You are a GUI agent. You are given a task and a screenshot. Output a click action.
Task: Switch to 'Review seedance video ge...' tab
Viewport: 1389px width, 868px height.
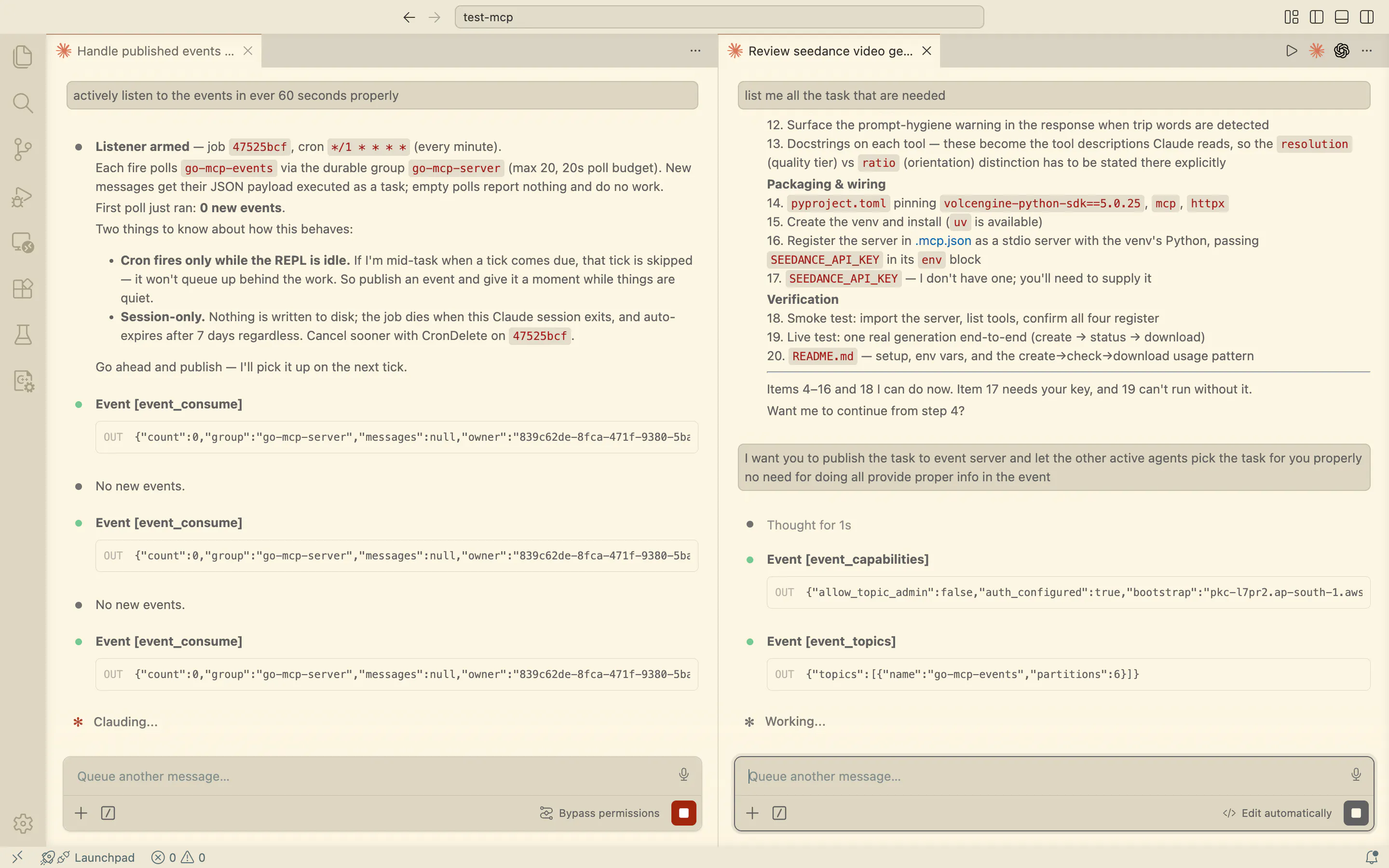coord(830,51)
